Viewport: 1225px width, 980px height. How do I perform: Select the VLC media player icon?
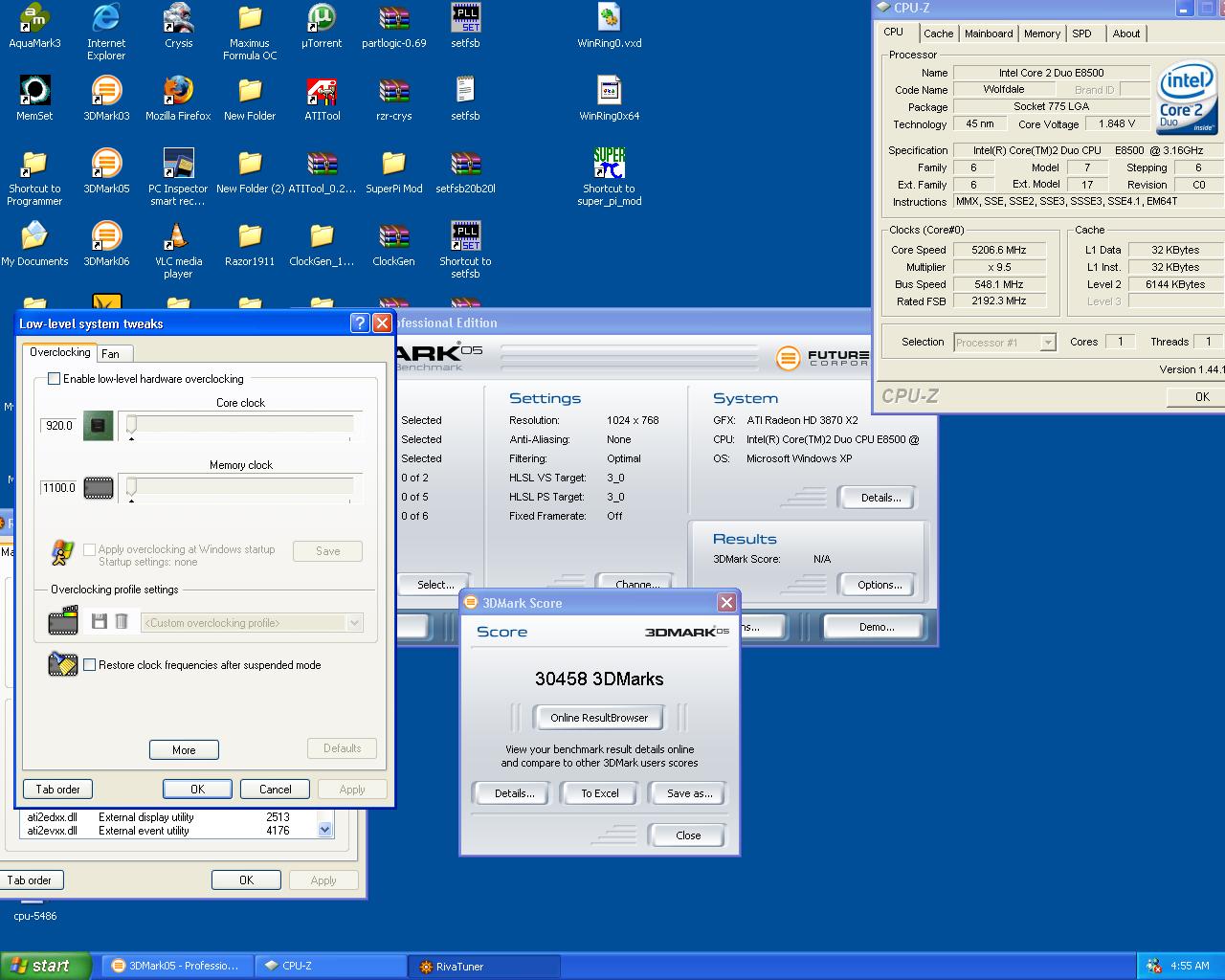coord(178,251)
